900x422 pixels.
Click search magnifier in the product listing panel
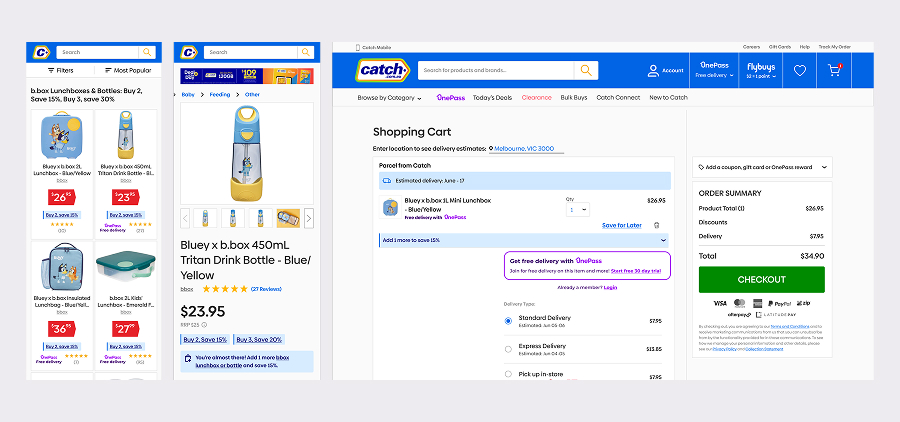coord(147,52)
